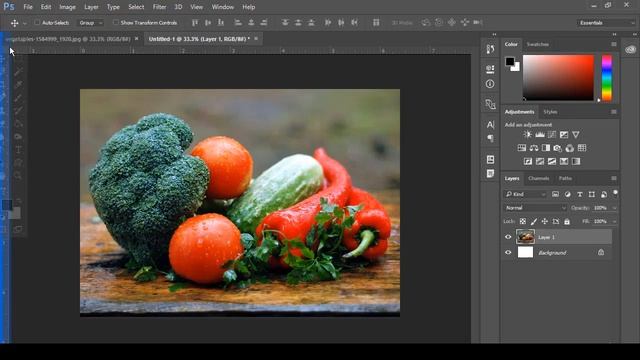The height and width of the screenshot is (360, 640).
Task: Click Distribute vertical centers icon
Action: click(298, 23)
